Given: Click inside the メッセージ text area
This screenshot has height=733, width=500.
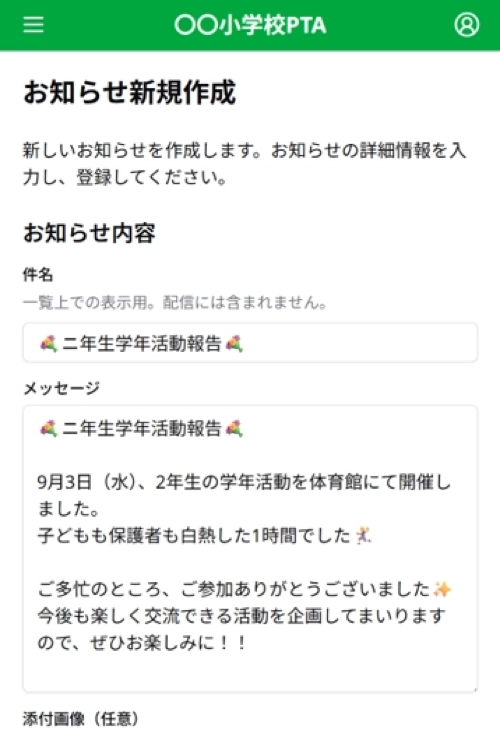Looking at the screenshot, I should pyautogui.click(x=250, y=549).
